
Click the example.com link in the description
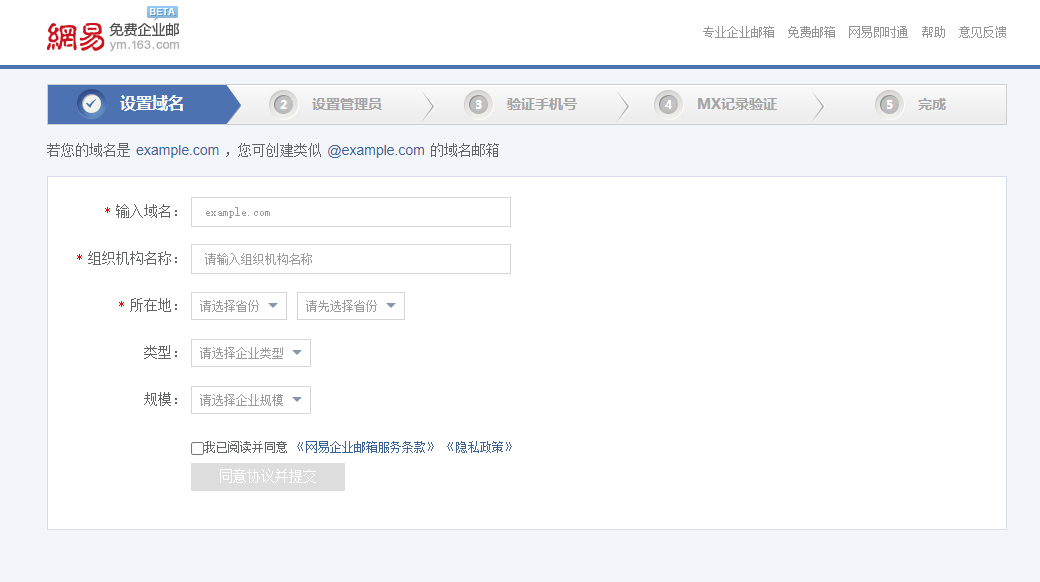point(177,150)
